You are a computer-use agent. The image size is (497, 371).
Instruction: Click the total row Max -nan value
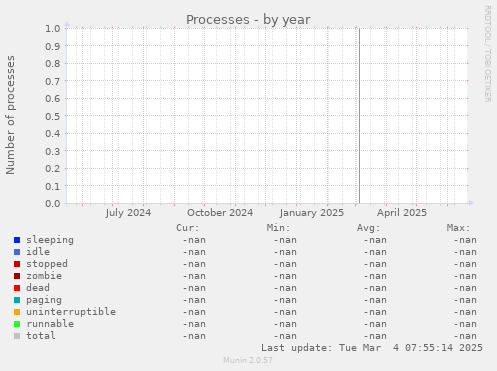coord(465,336)
